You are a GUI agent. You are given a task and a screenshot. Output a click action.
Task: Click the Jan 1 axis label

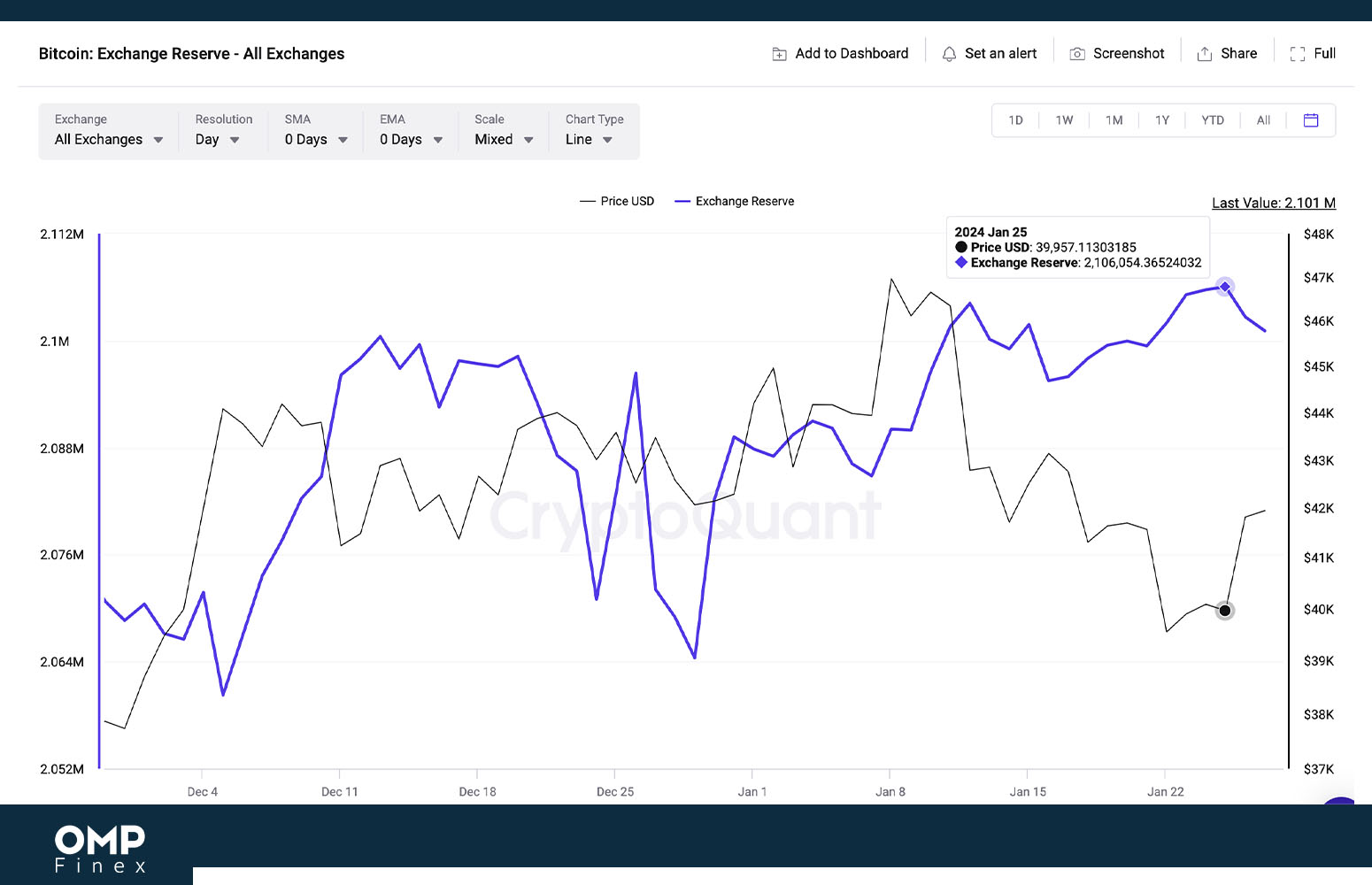click(x=752, y=792)
